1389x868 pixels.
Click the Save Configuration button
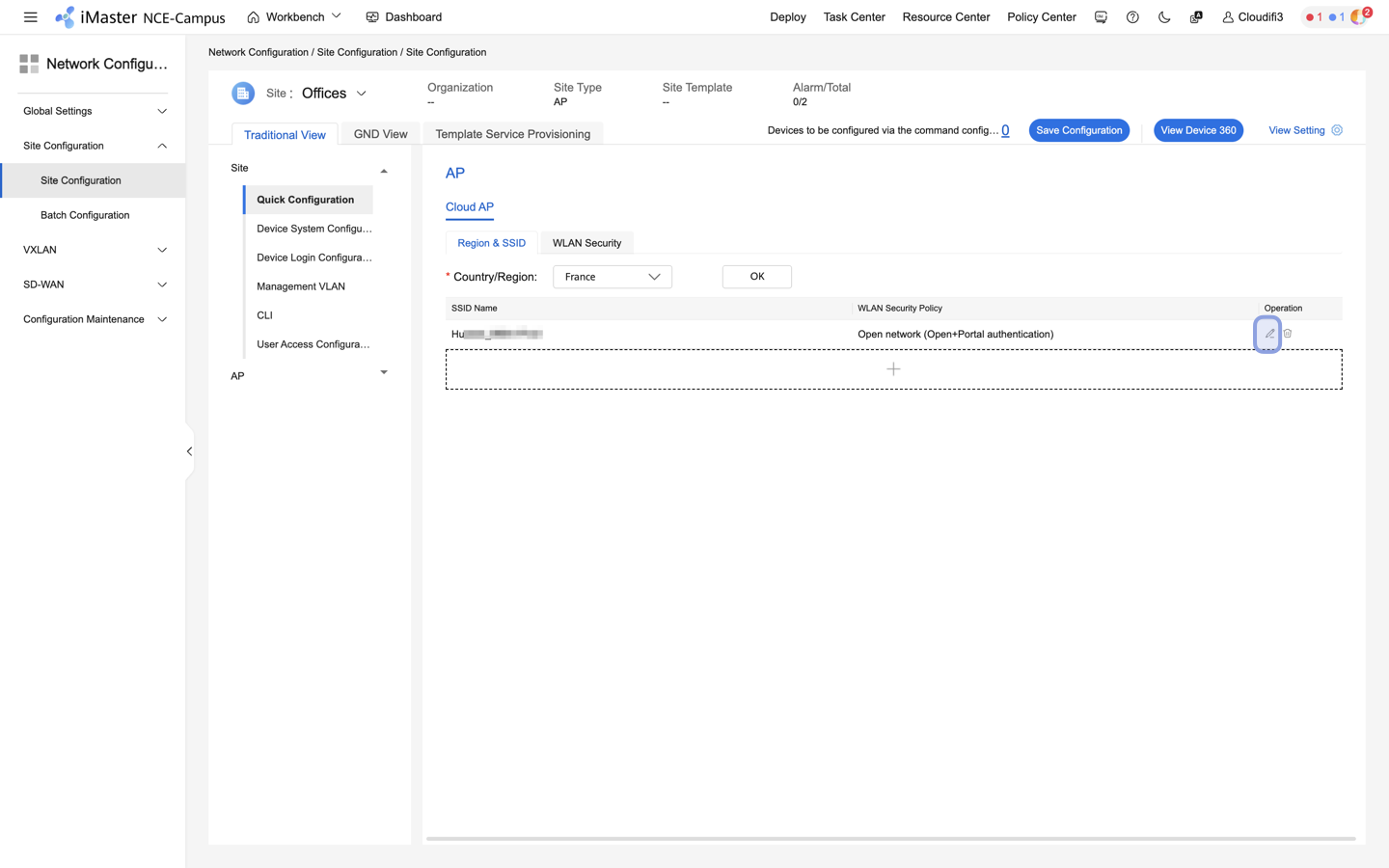coord(1078,130)
